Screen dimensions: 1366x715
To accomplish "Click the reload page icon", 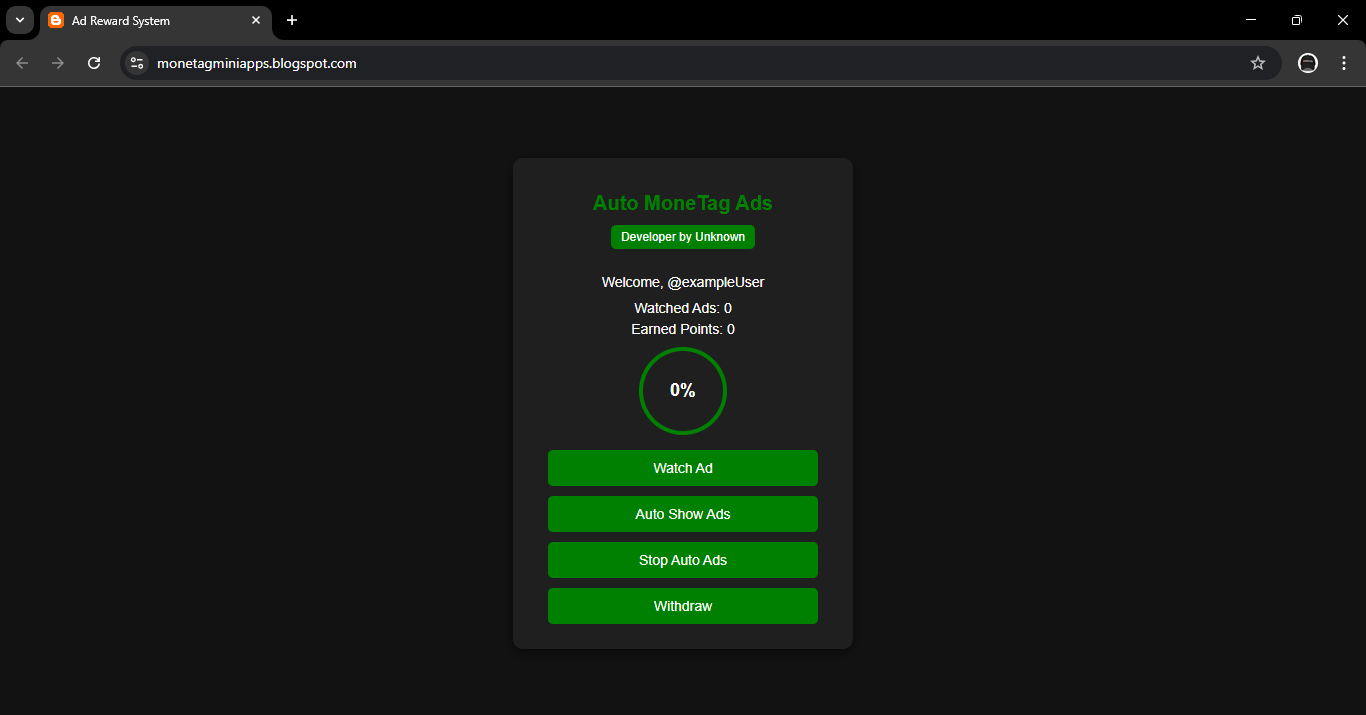I will point(93,62).
